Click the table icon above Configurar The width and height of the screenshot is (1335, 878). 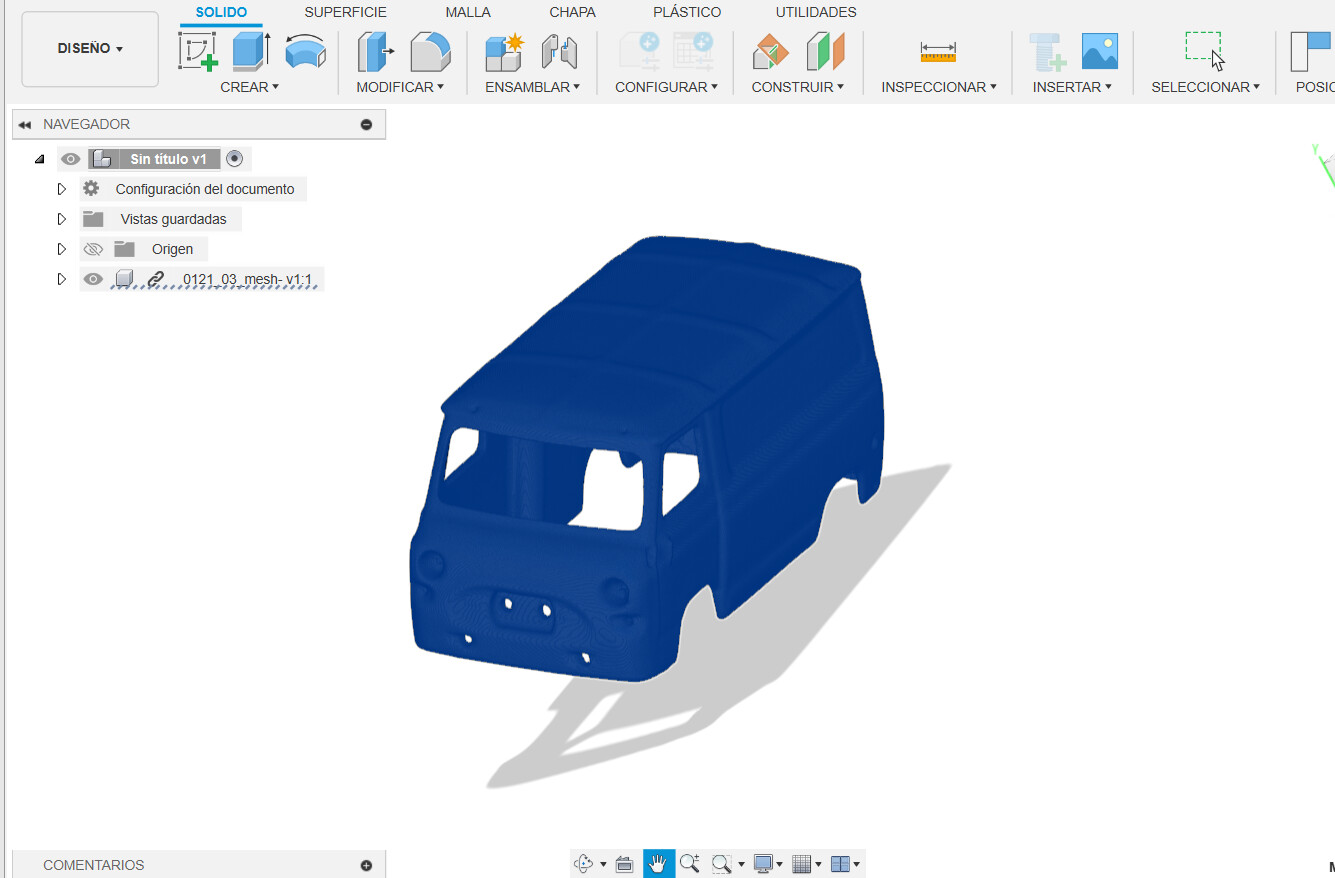coord(692,51)
